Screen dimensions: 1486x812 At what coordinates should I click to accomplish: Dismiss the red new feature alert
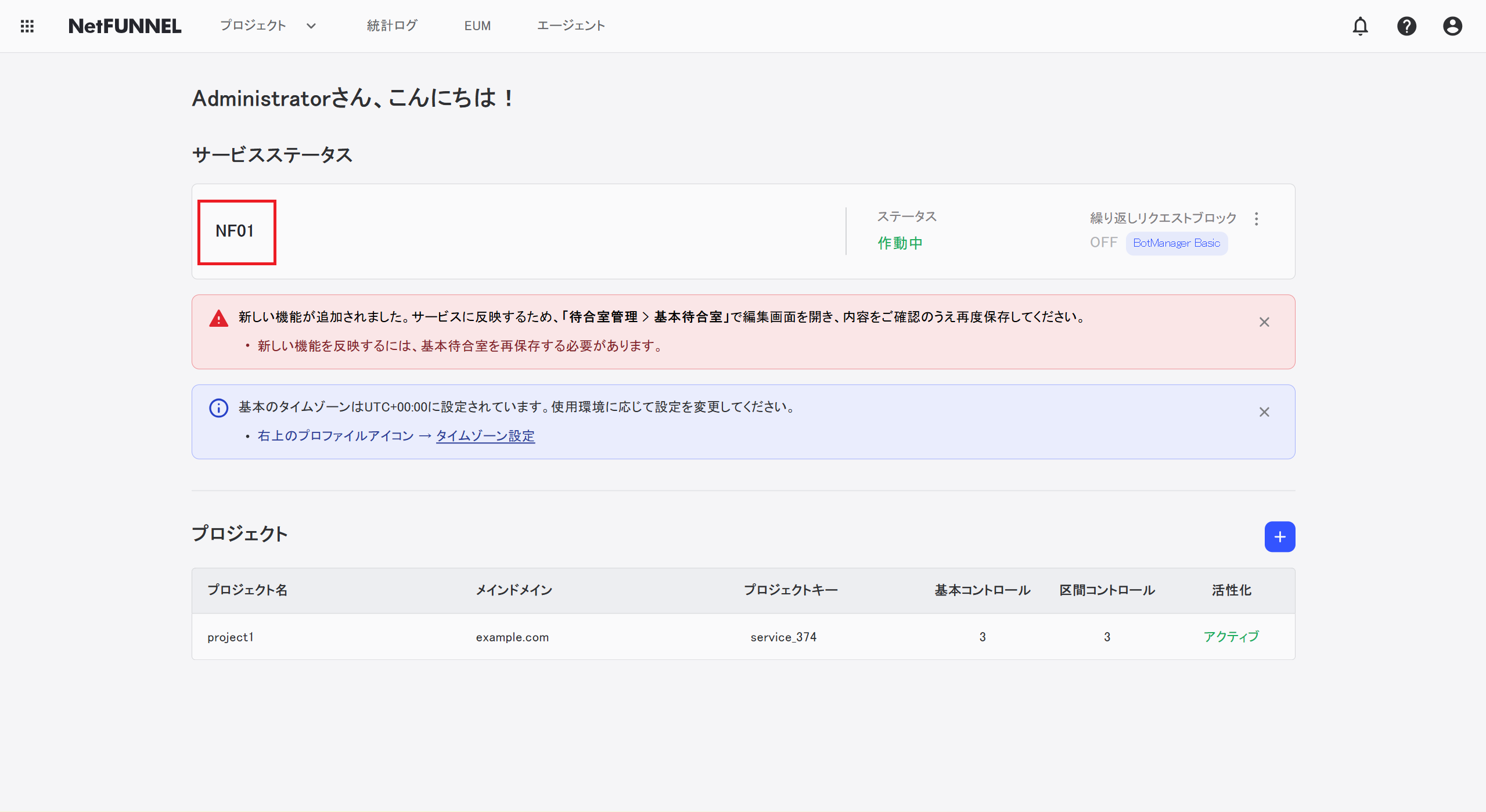(x=1264, y=322)
